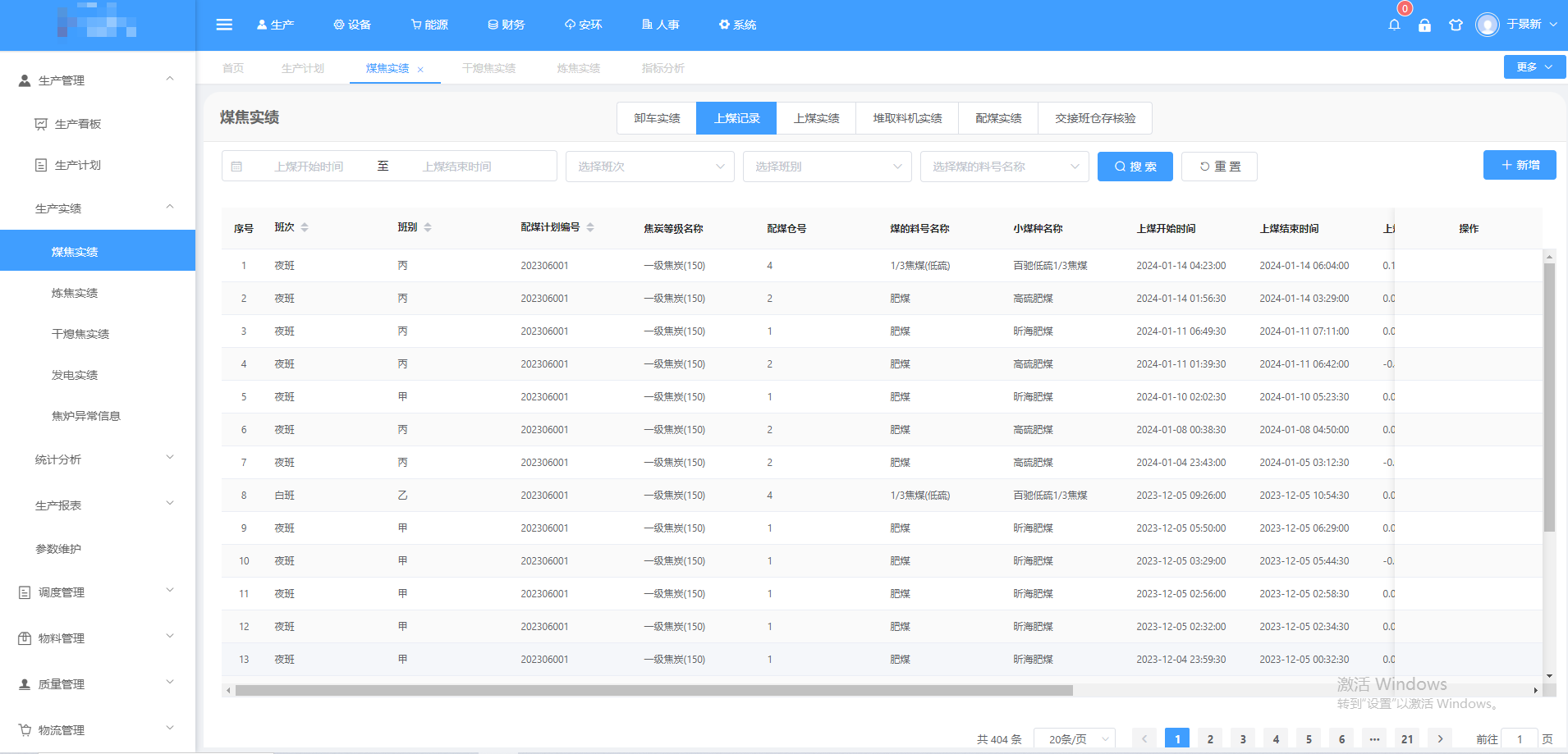Expand 统计分析 sidebar submenu
Image resolution: width=1568 pixels, height=754 pixels.
(98, 459)
